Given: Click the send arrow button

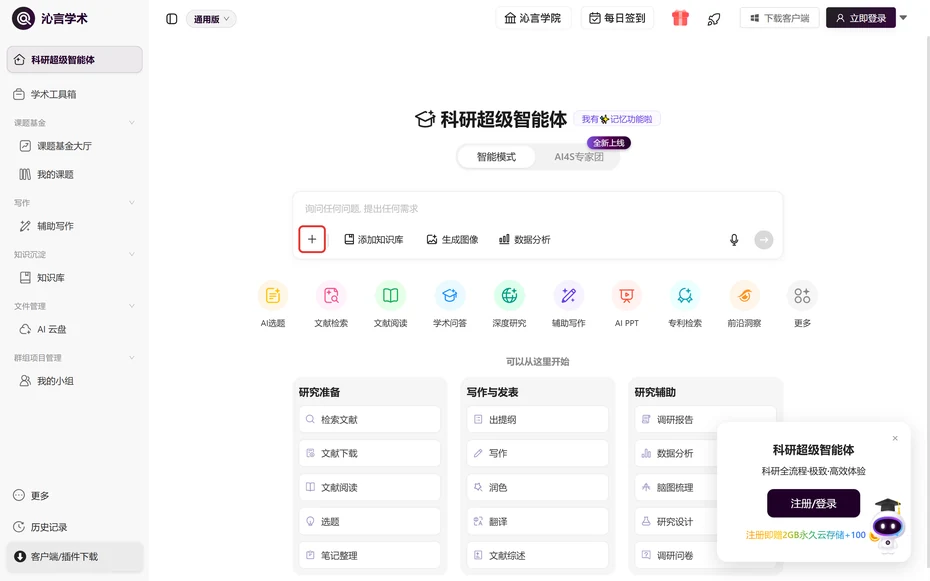Looking at the screenshot, I should (x=764, y=240).
